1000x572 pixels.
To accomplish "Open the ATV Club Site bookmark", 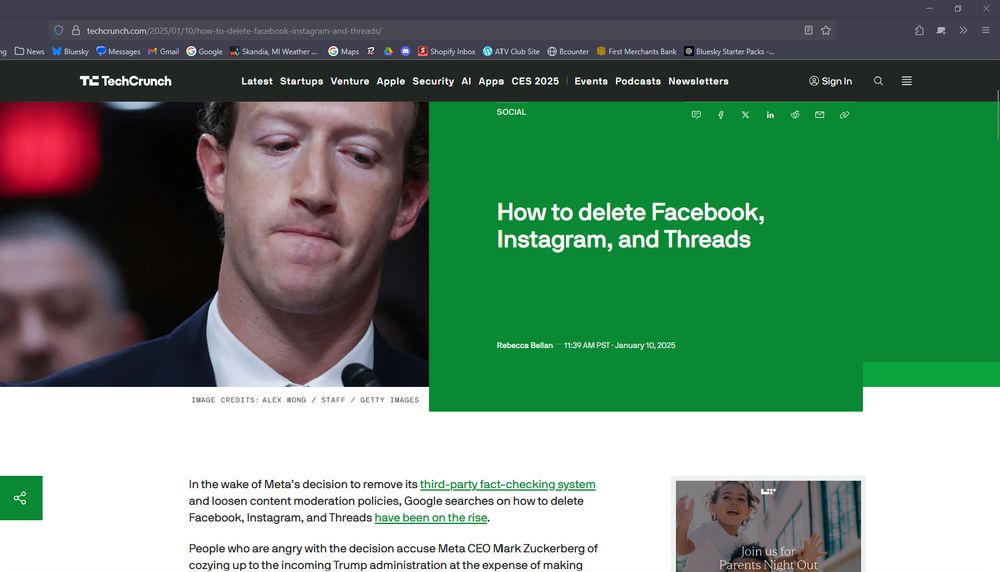I will [511, 51].
